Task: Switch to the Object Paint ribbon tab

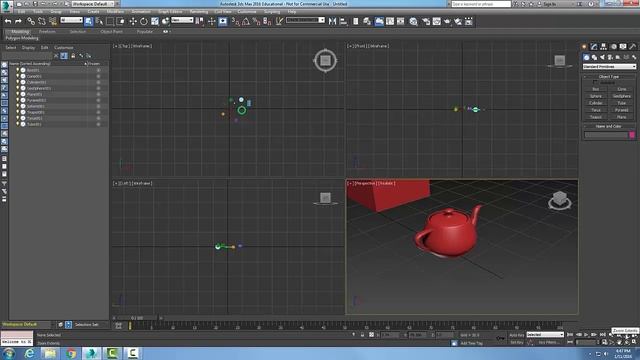Action: (111, 31)
